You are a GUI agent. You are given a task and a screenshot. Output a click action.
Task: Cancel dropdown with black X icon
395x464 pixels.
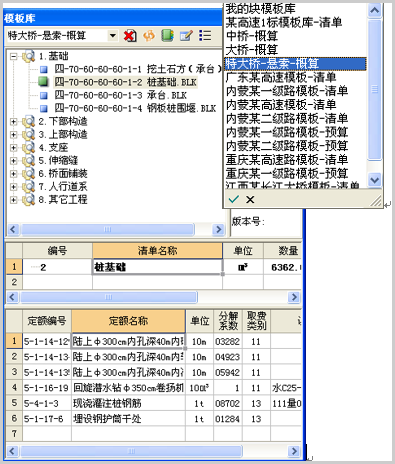click(250, 199)
